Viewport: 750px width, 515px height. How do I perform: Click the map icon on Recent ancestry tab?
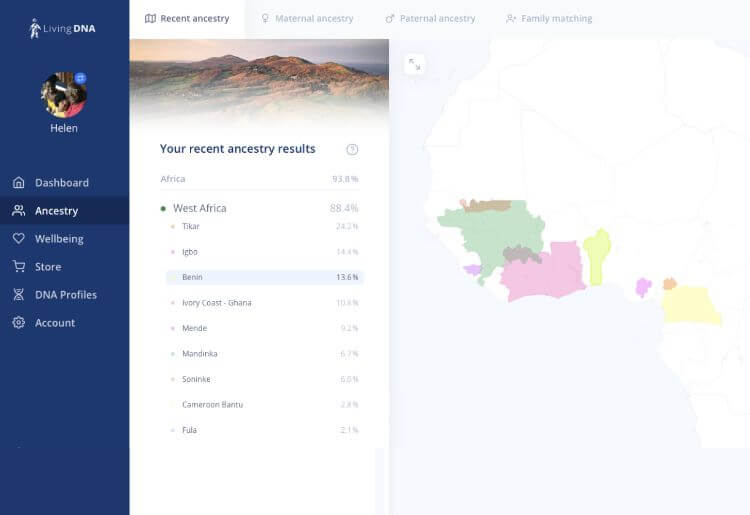click(150, 18)
